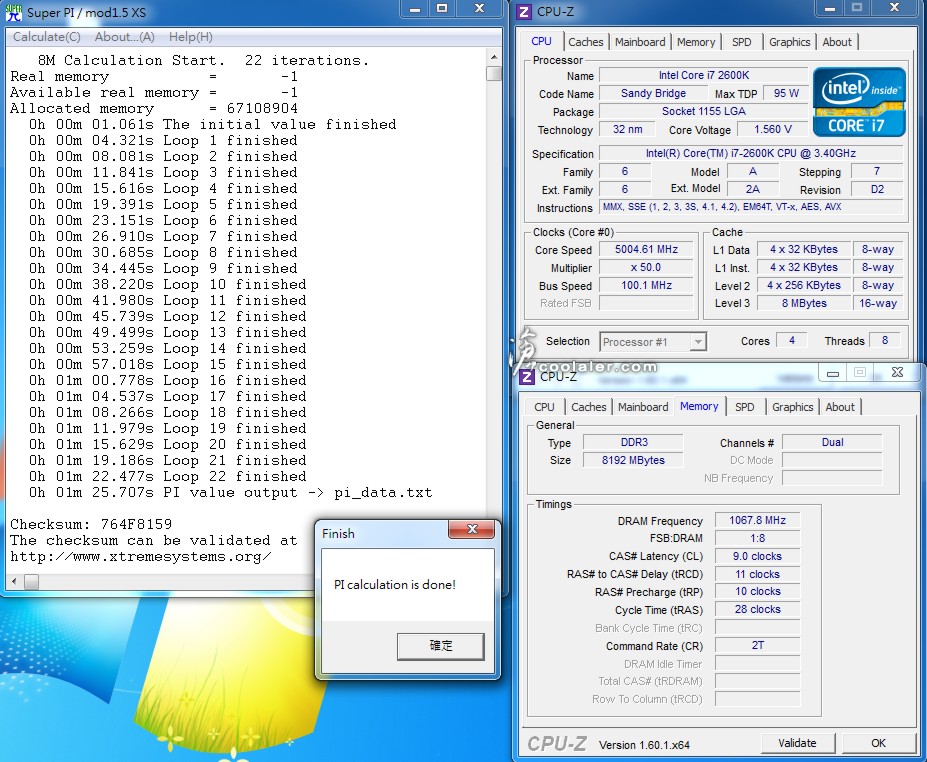Viewport: 927px width, 762px height.
Task: Click the 8M Calculation Start line in Super PI
Action: (203, 60)
